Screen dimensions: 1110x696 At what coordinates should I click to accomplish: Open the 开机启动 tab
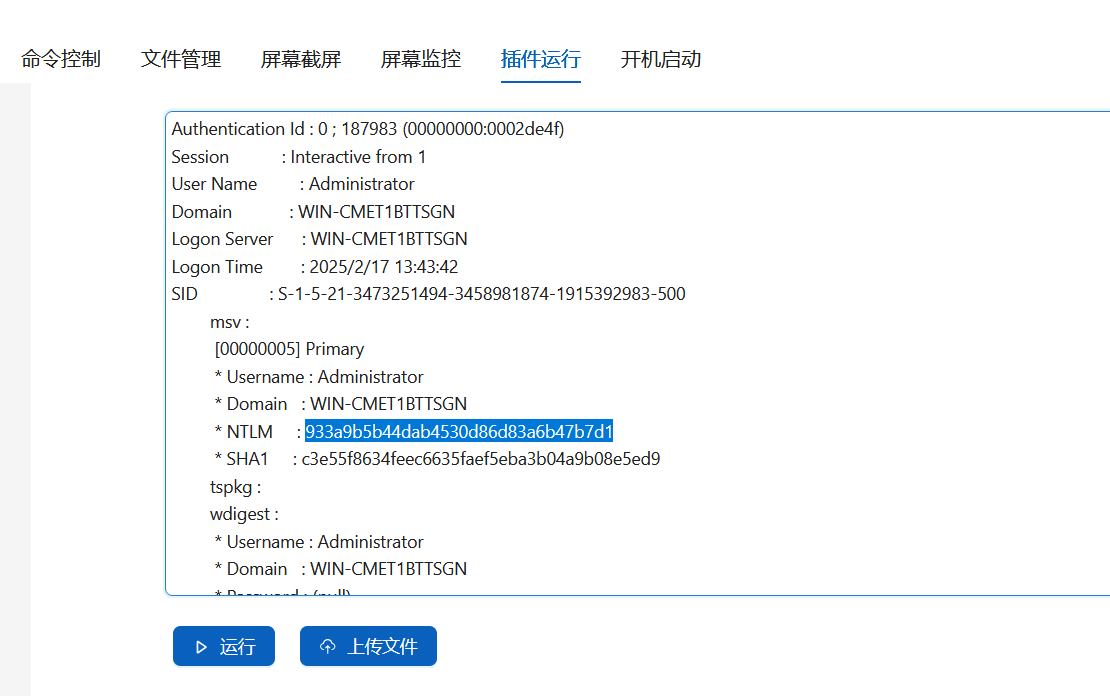661,59
